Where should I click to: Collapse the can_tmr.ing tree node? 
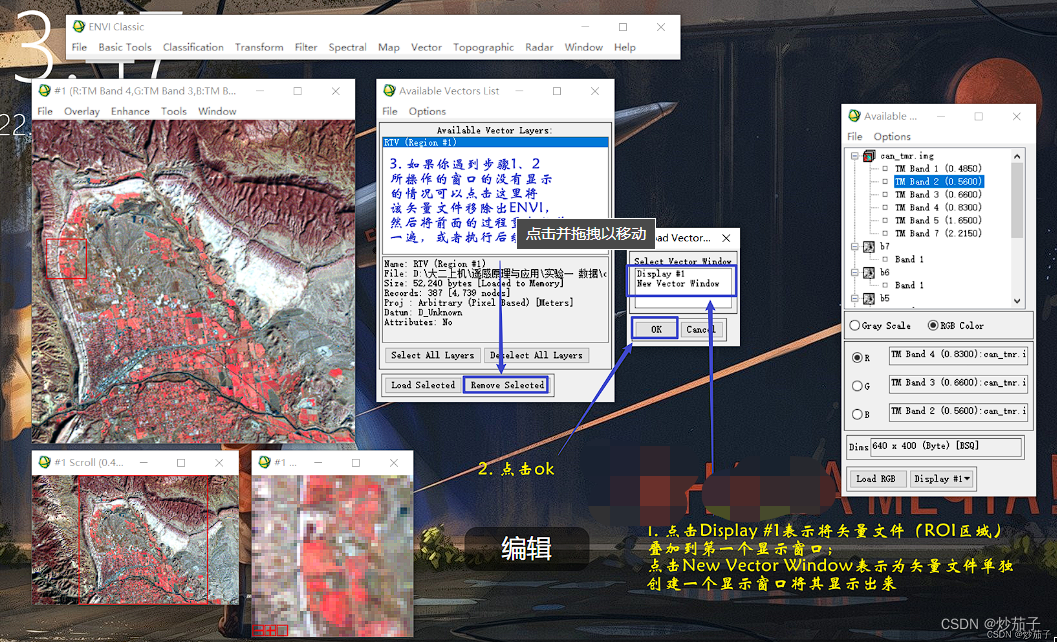click(855, 156)
